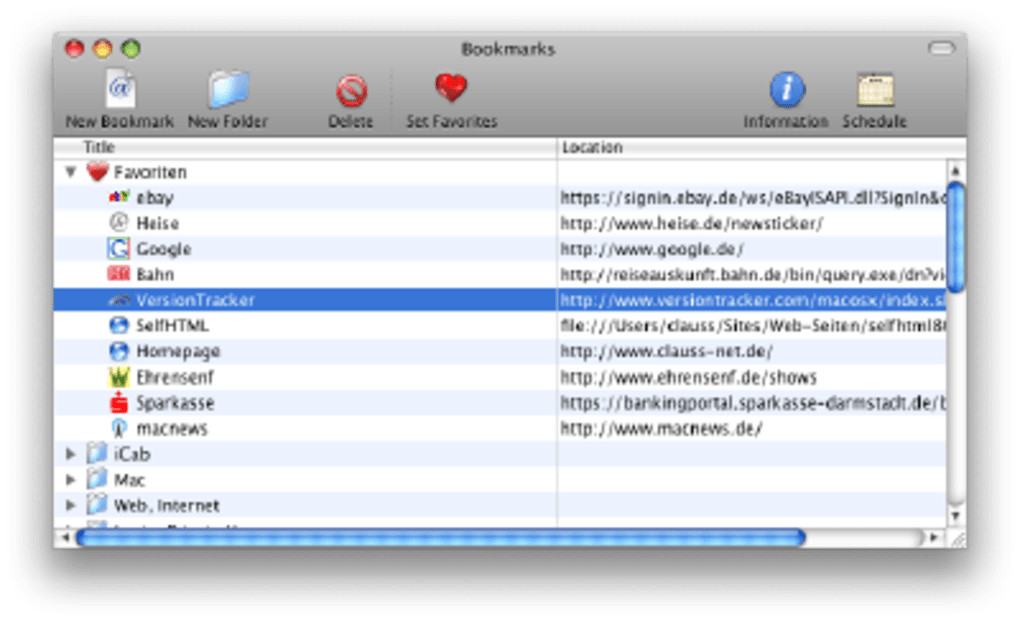The width and height of the screenshot is (1020, 622).
Task: Click the vertical scrollbar down arrow
Action: (x=956, y=516)
